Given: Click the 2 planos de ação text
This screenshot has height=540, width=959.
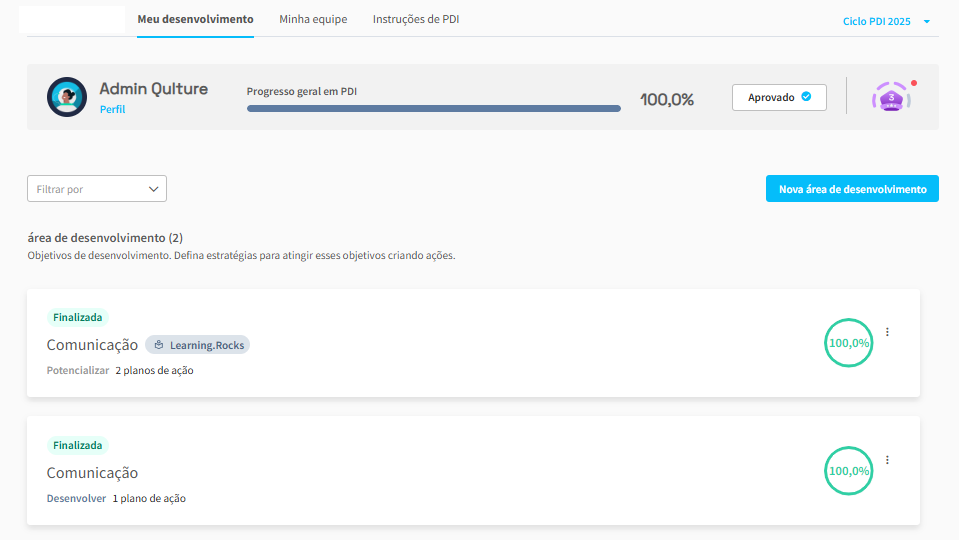Looking at the screenshot, I should click(154, 370).
